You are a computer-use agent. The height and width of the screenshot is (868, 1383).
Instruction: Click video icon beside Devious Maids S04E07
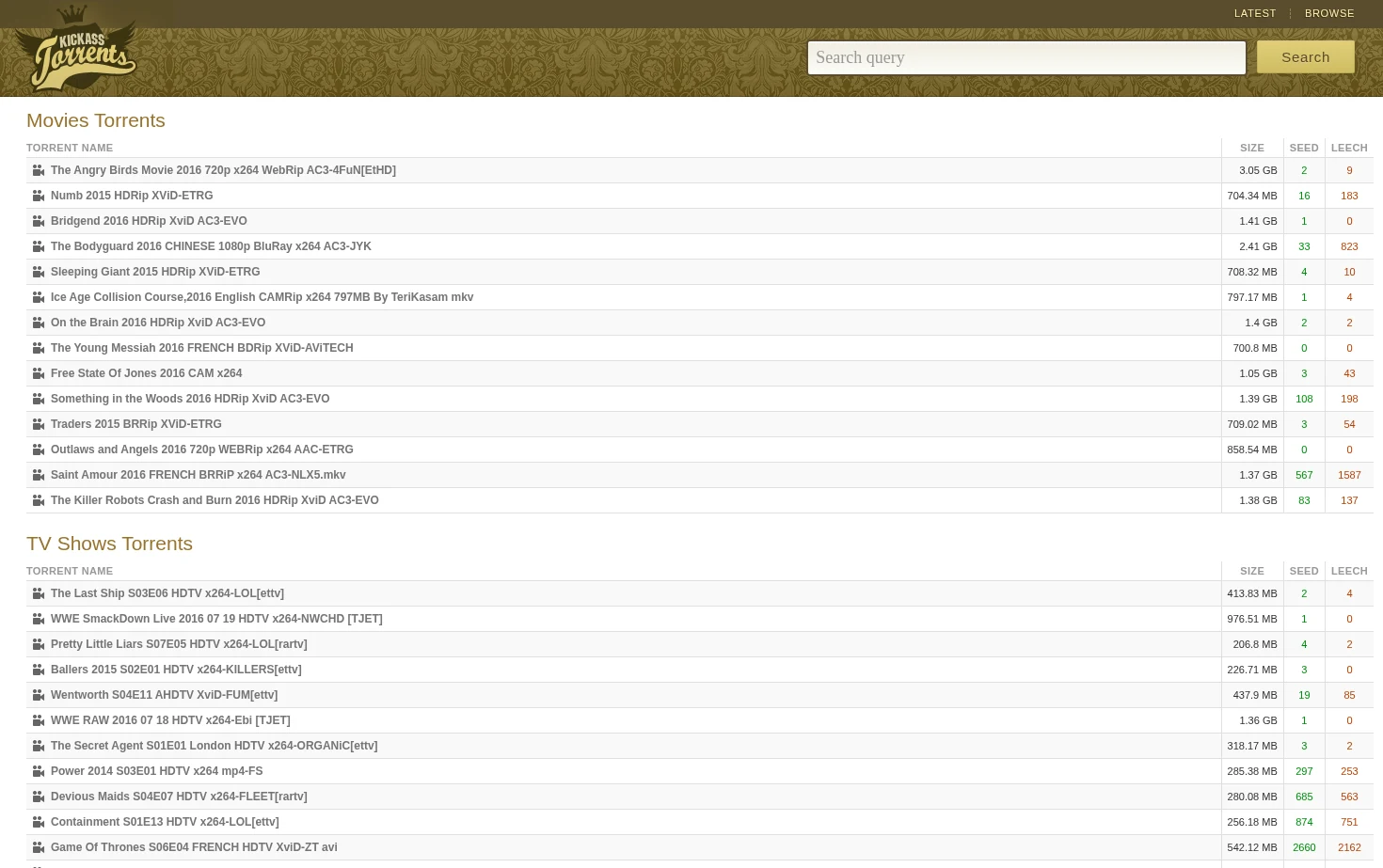[39, 797]
